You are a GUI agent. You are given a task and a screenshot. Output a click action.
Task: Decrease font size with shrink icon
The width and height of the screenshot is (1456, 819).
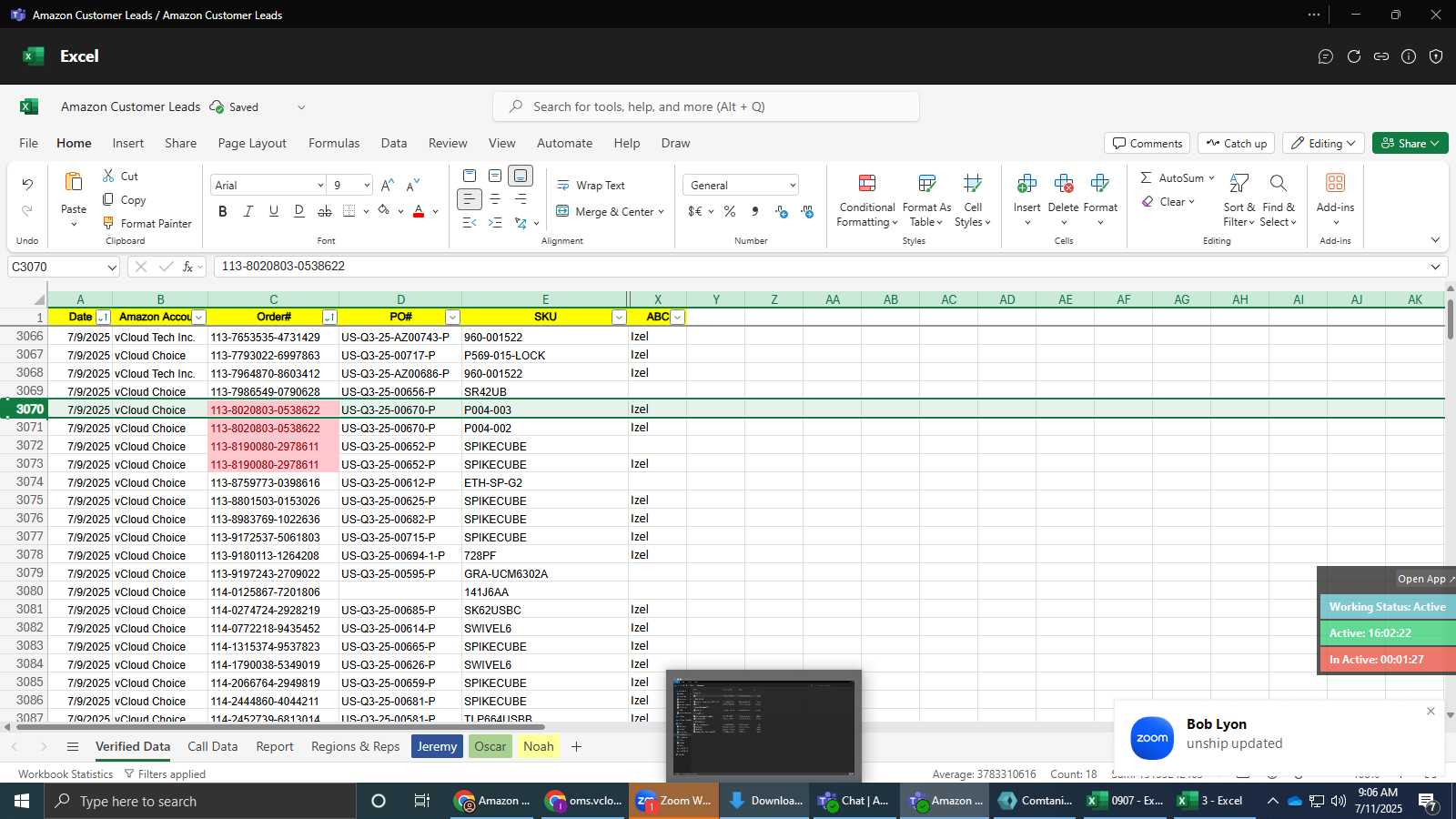point(413,185)
